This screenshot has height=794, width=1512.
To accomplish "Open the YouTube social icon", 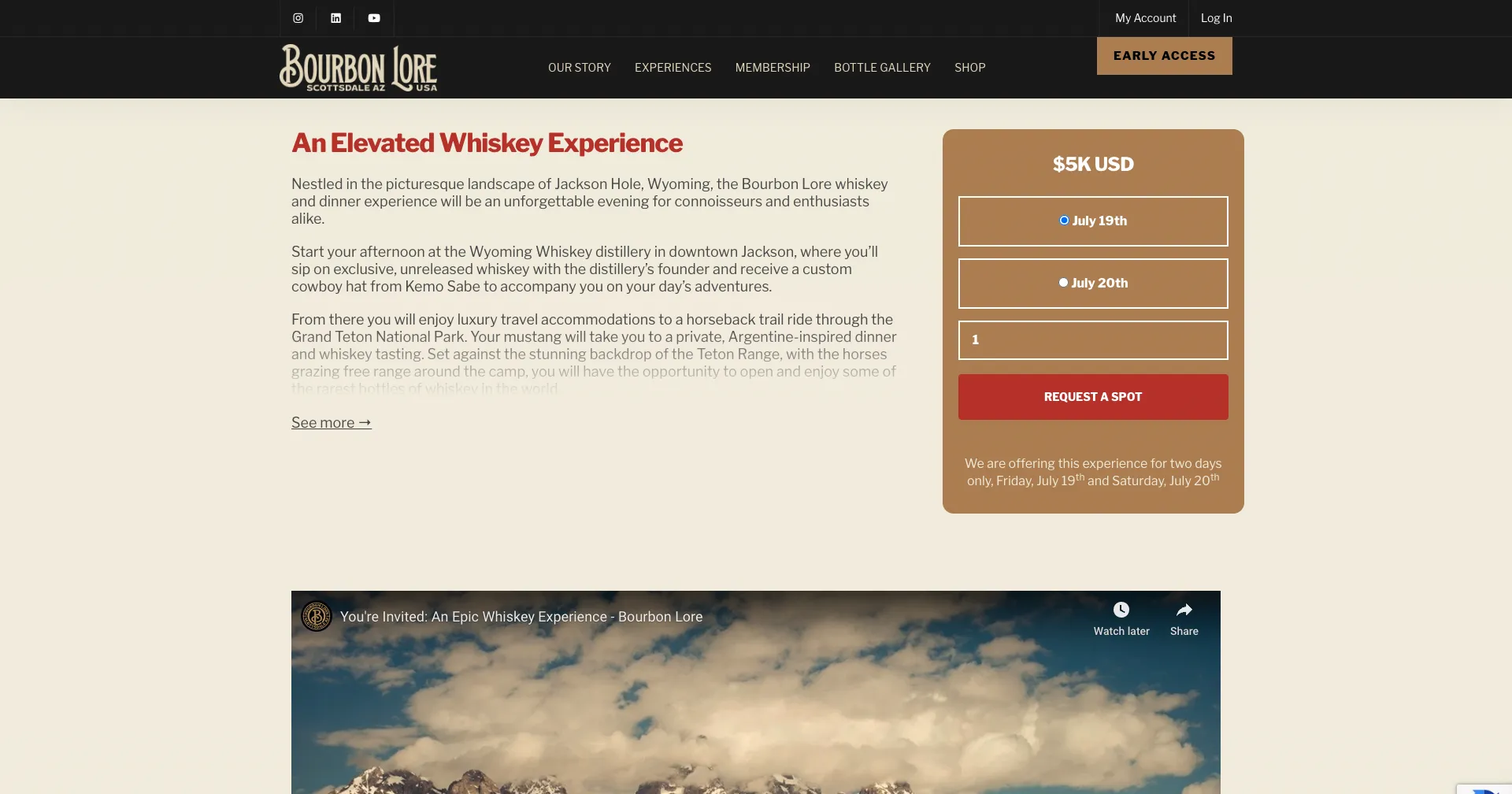I will [x=374, y=18].
